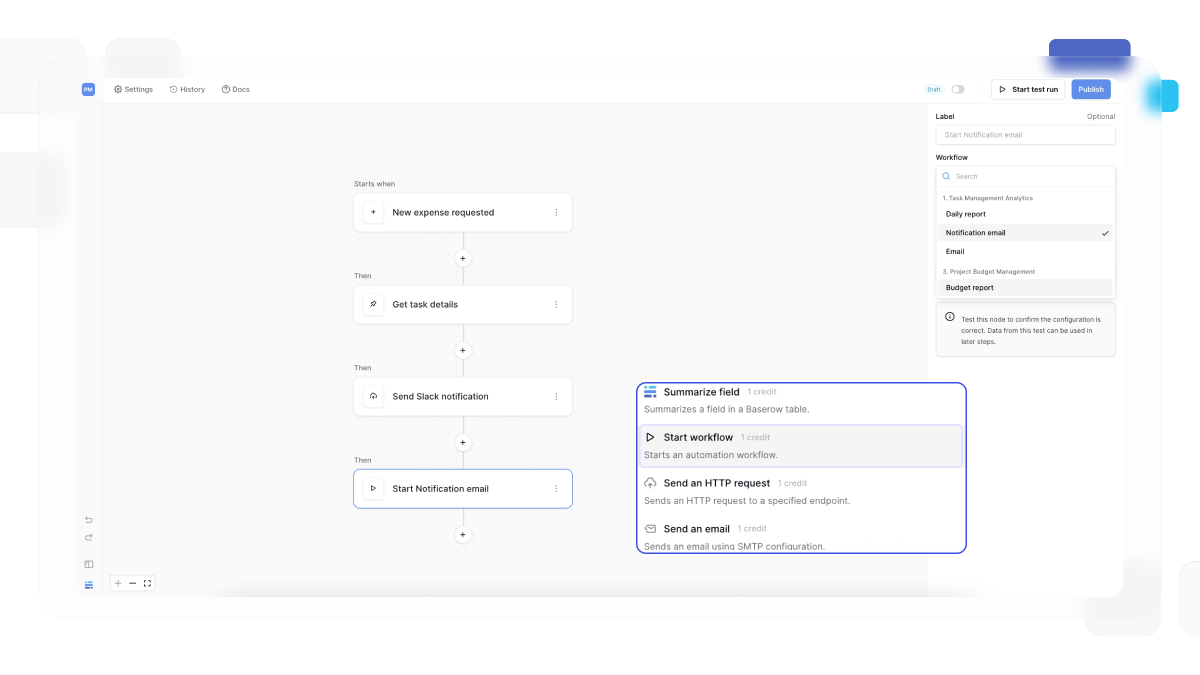Open the History view
The image size is (1200, 675).
[x=187, y=89]
